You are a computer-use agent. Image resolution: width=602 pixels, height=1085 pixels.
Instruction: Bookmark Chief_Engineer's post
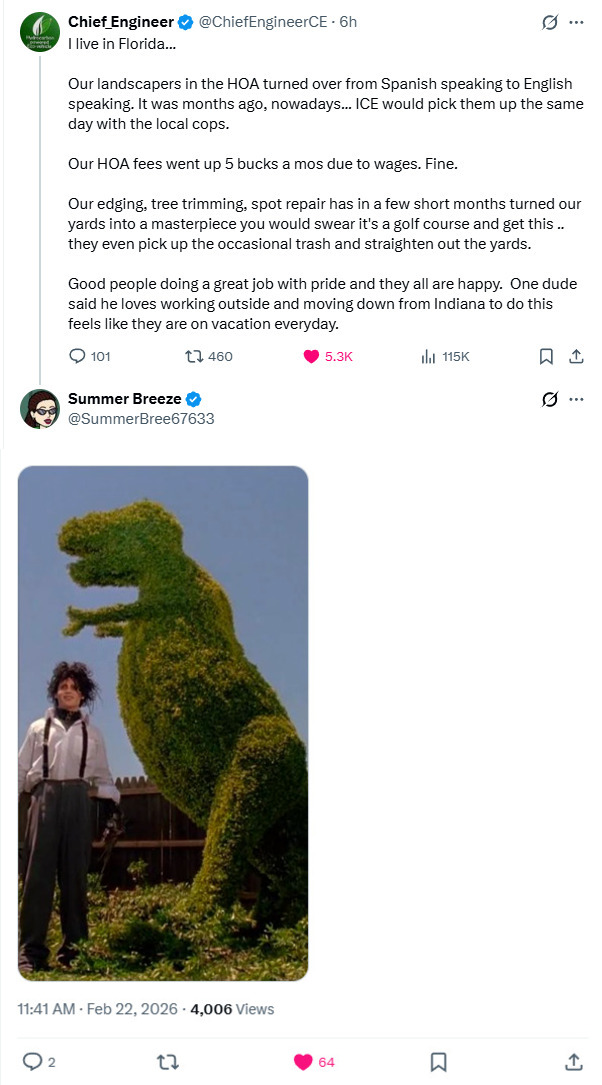tap(546, 356)
